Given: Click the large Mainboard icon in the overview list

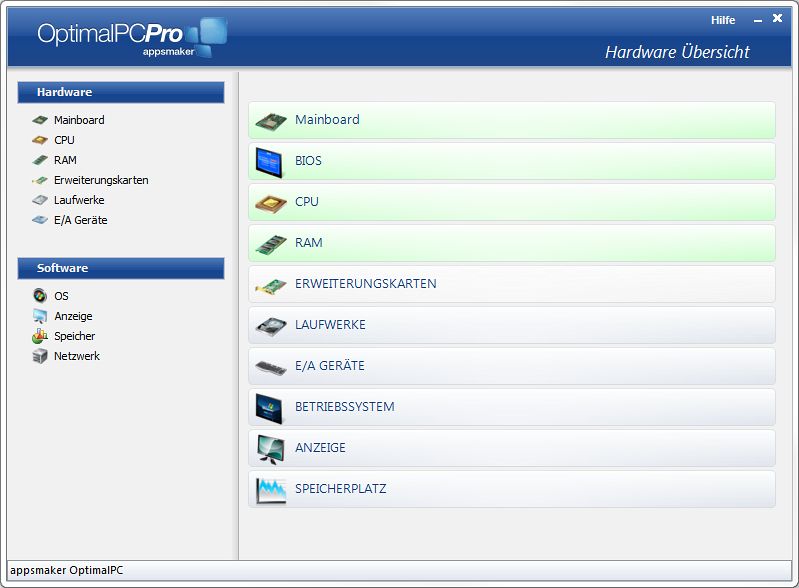Looking at the screenshot, I should (271, 121).
